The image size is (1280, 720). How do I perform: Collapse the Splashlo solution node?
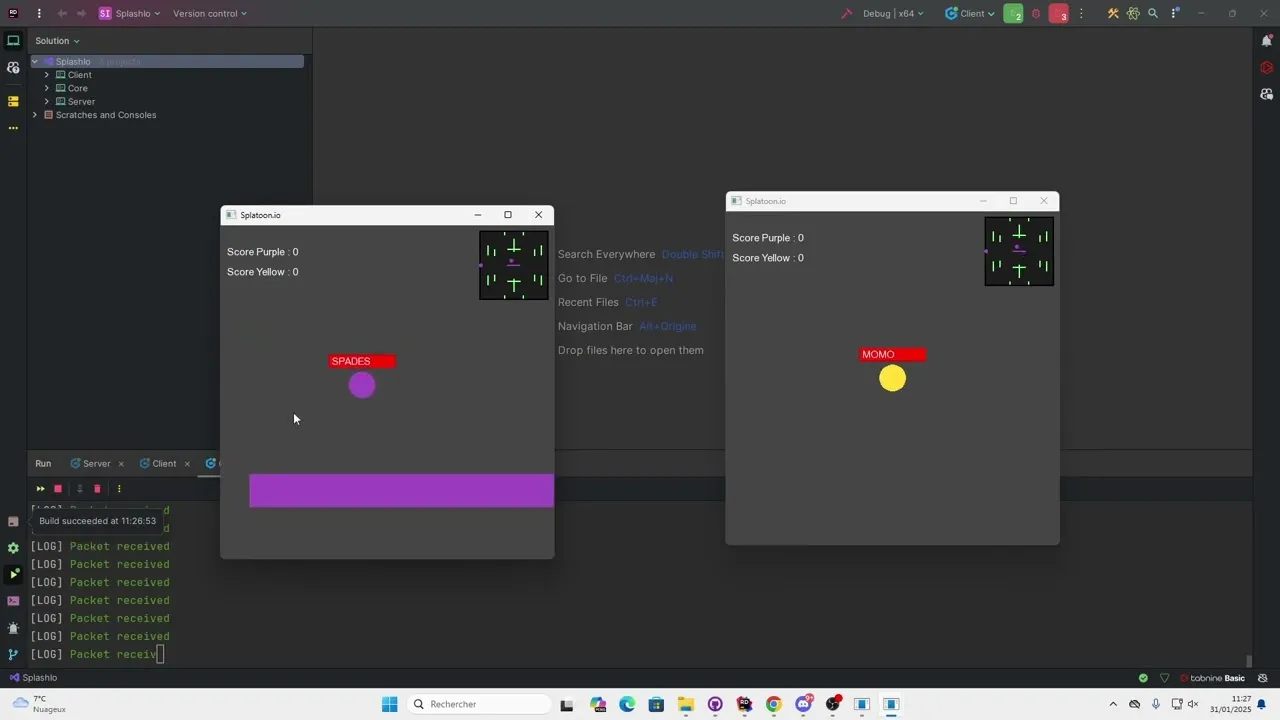coord(35,62)
